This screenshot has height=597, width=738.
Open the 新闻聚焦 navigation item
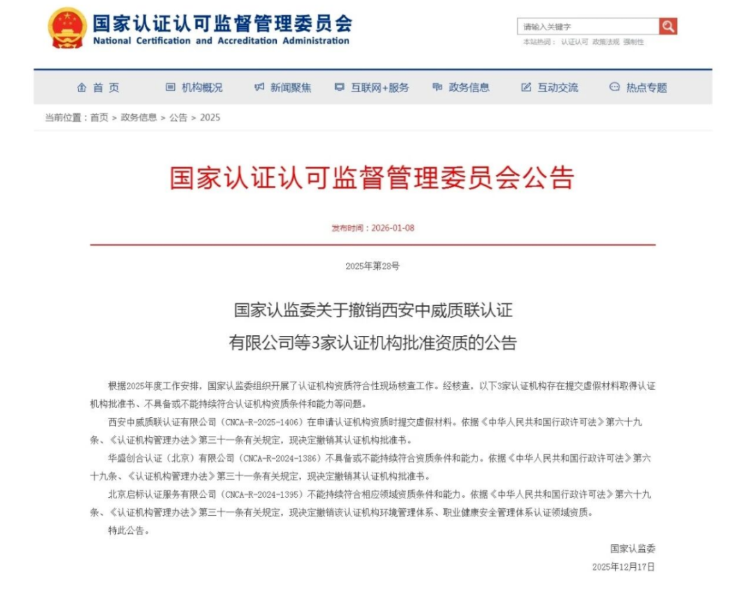[290, 88]
